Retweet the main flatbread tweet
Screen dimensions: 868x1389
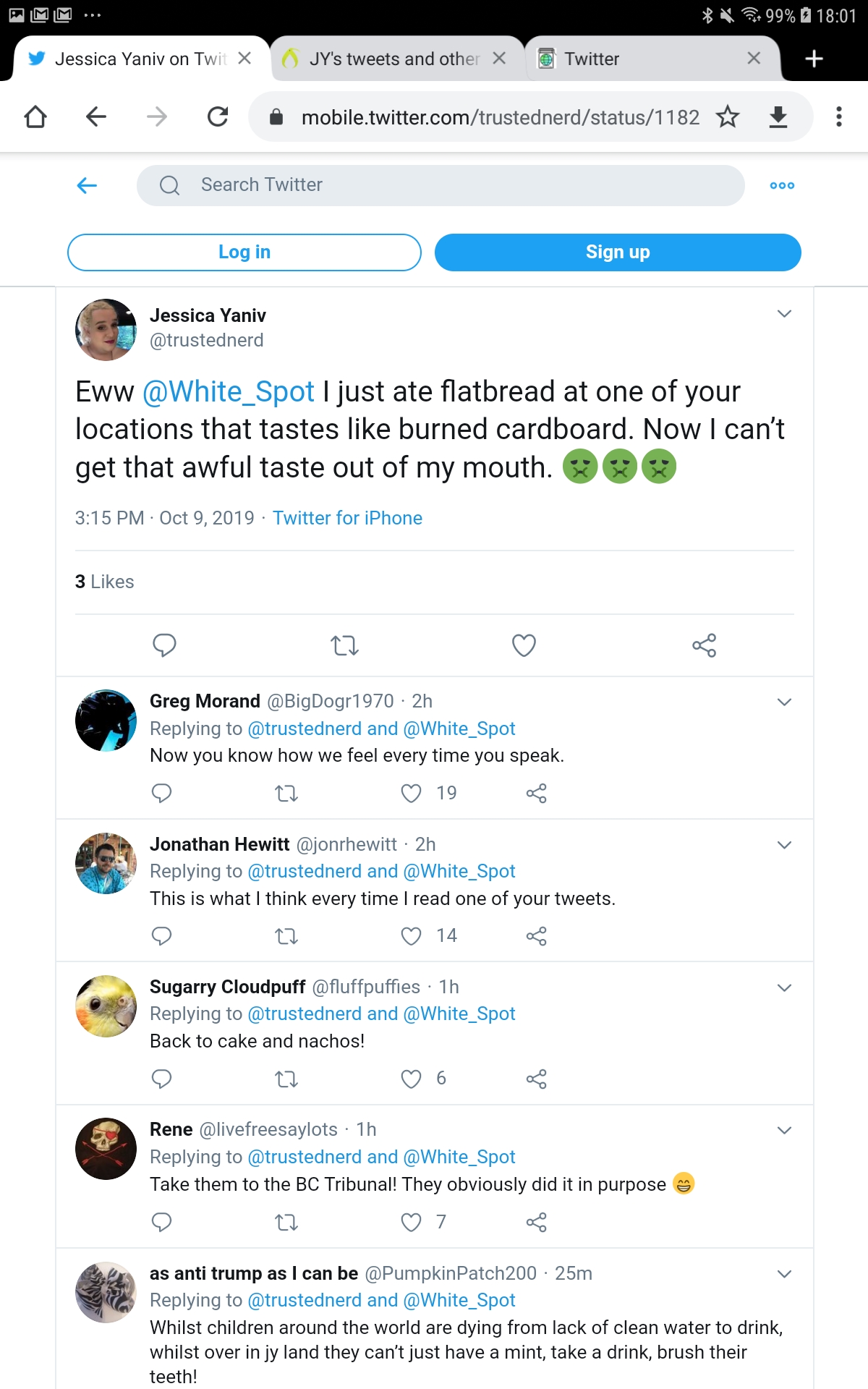pos(344,645)
